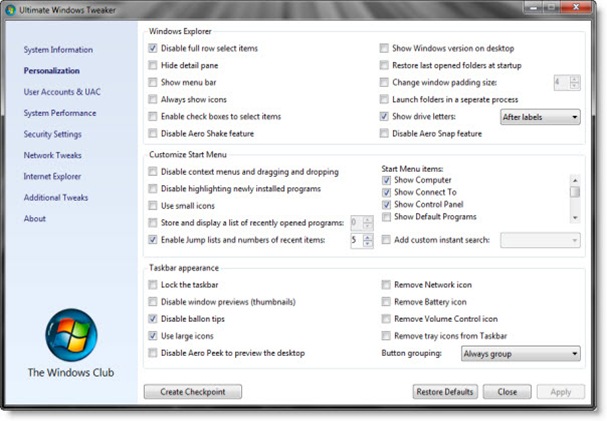Open System Performance settings
This screenshot has height=421, width=607.
coord(60,113)
